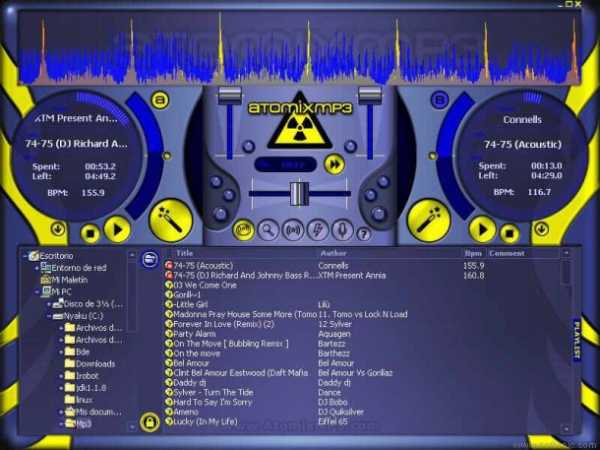Click the microphone record icon
The image size is (600, 450).
coord(342,230)
